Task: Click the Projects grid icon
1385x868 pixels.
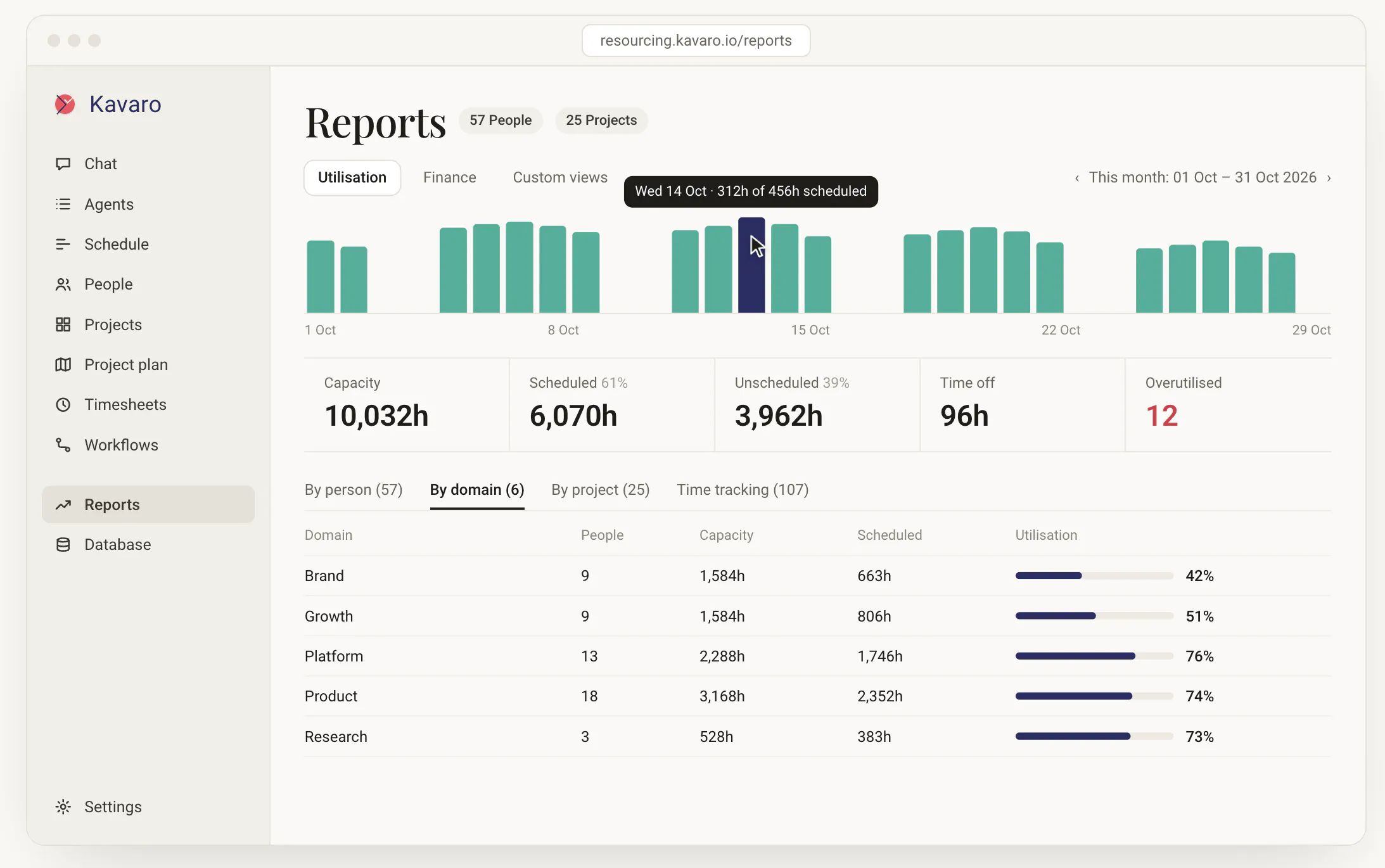Action: coord(63,324)
